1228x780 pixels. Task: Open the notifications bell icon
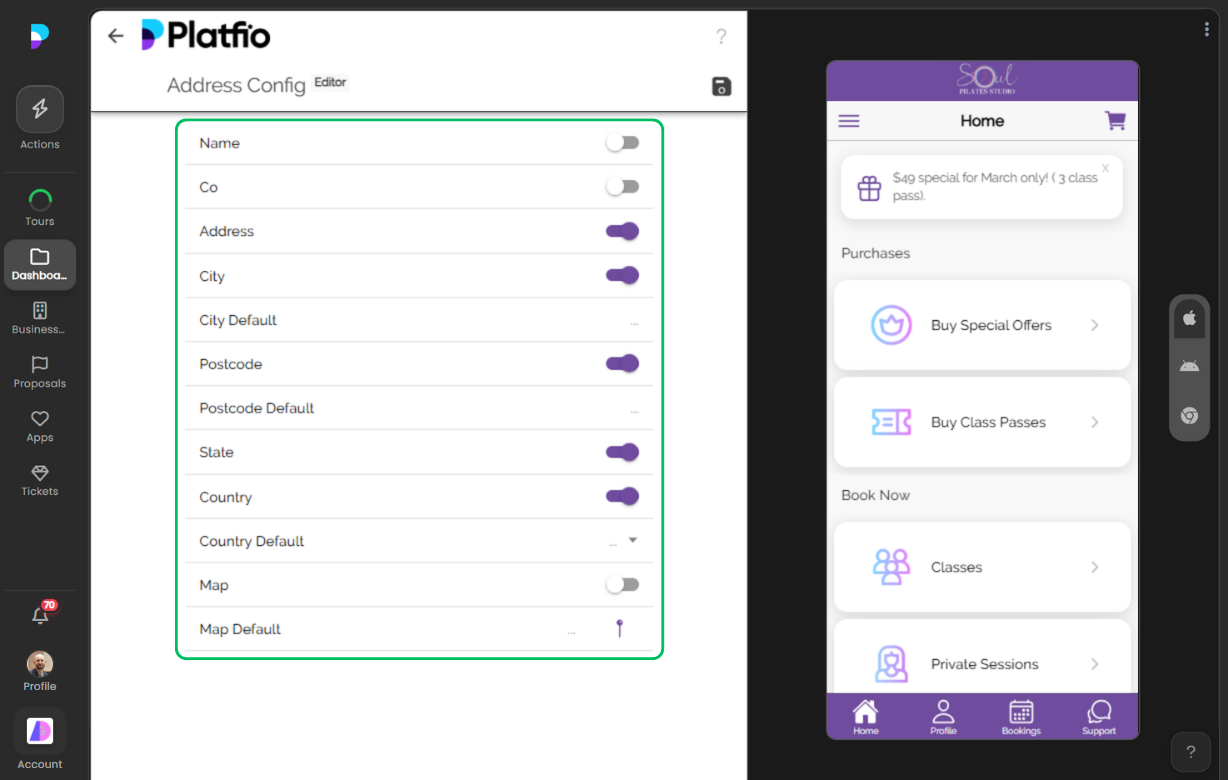tap(40, 616)
